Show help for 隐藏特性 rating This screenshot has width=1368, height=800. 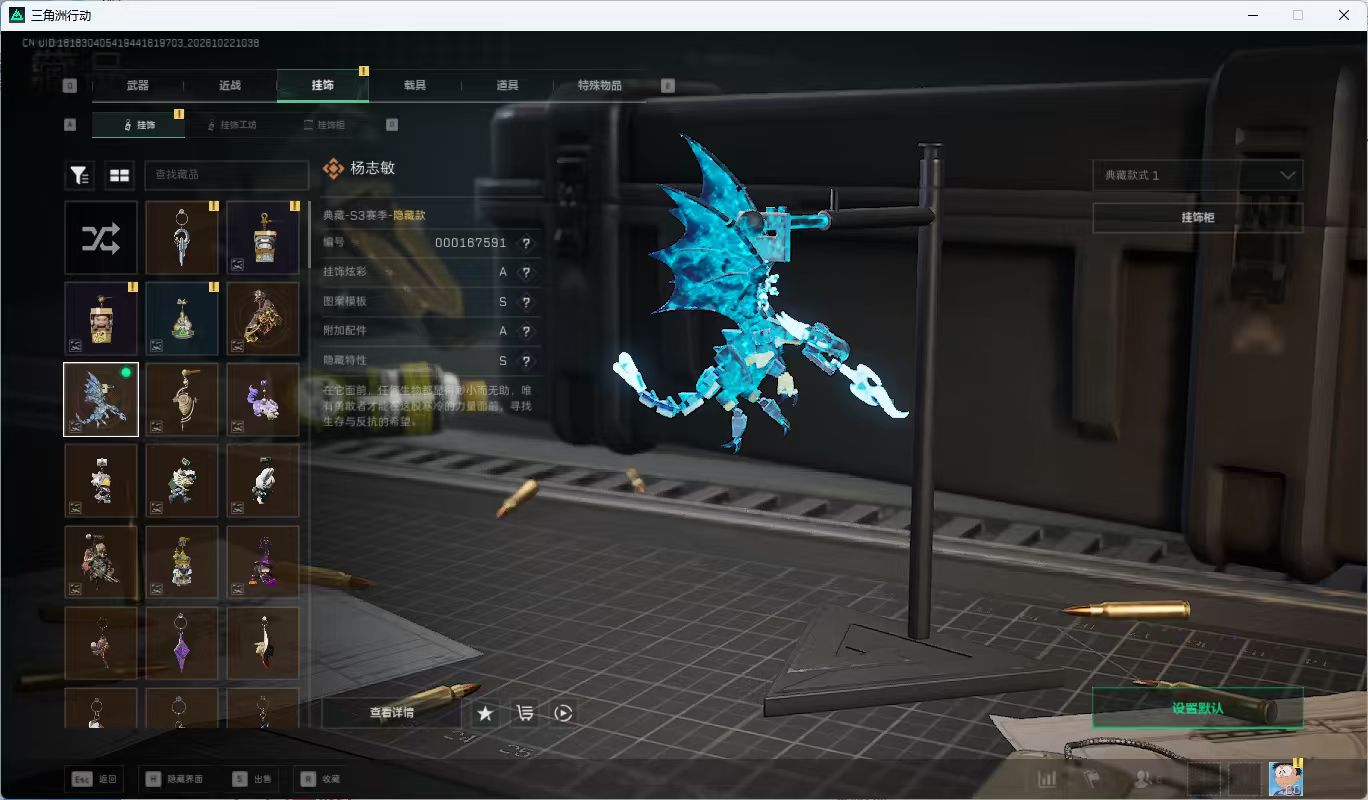(x=526, y=361)
